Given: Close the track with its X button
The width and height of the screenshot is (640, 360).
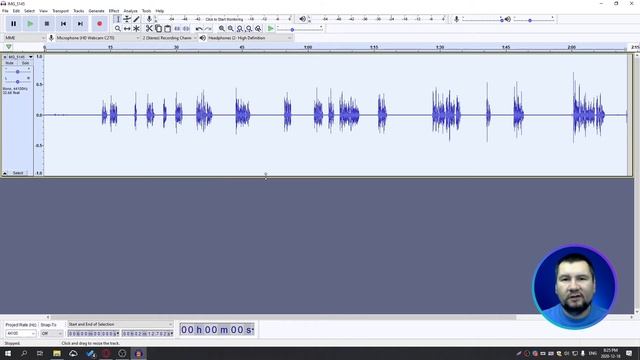Looking at the screenshot, I should (4, 57).
